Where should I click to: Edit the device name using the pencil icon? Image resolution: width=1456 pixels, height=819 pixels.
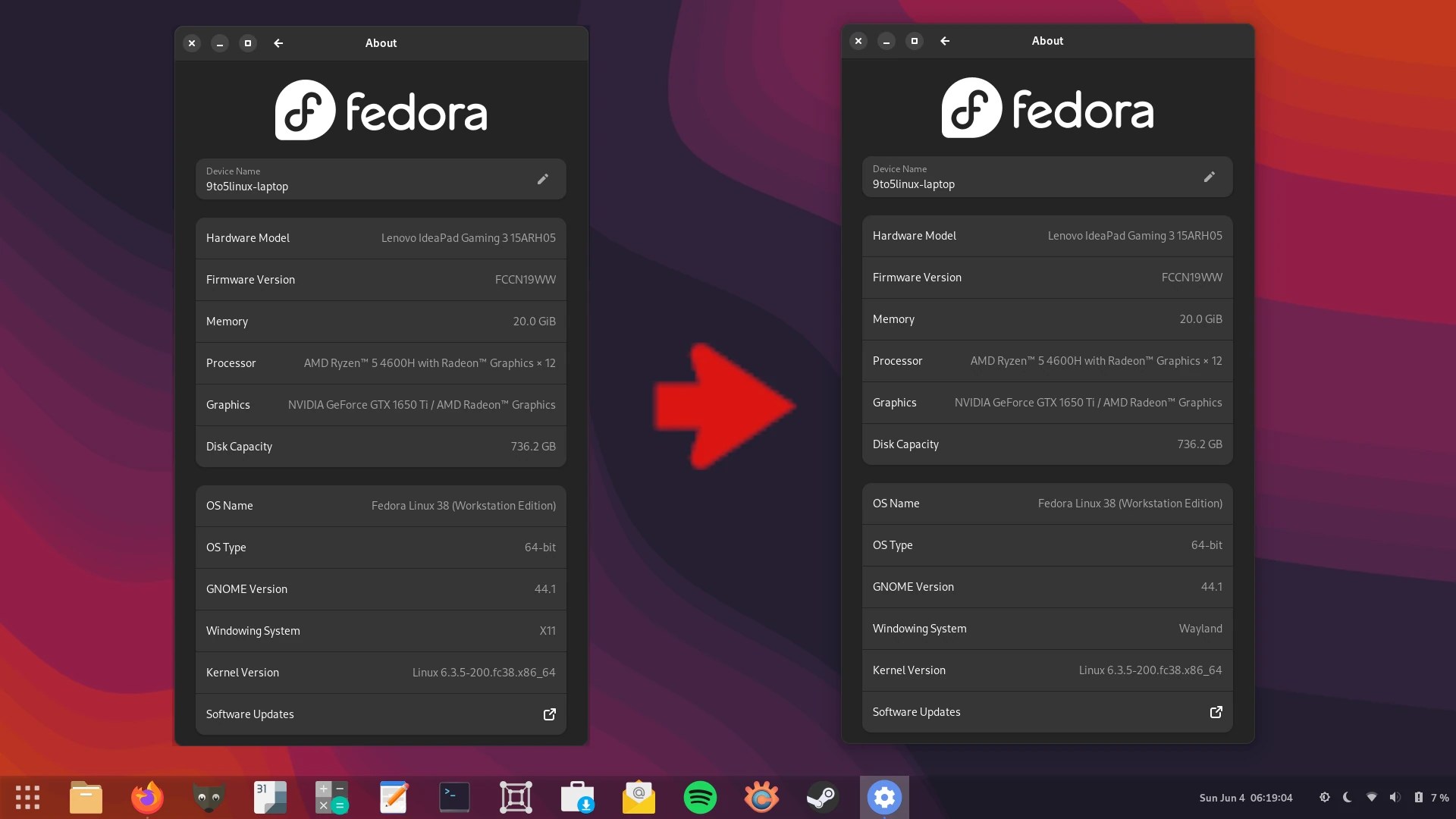[542, 179]
